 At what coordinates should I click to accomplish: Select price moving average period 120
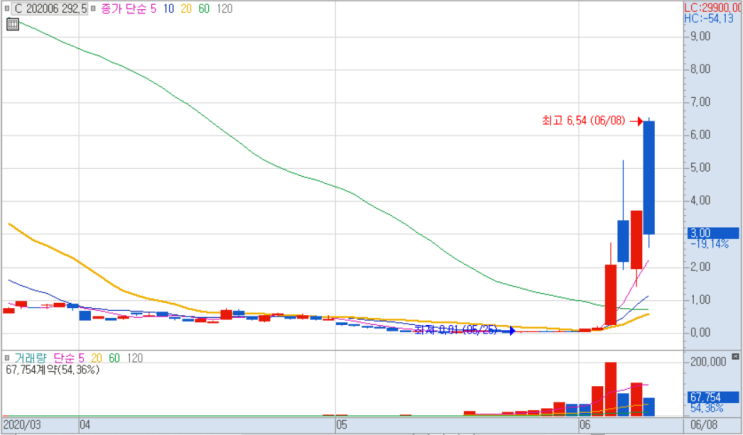(x=225, y=9)
